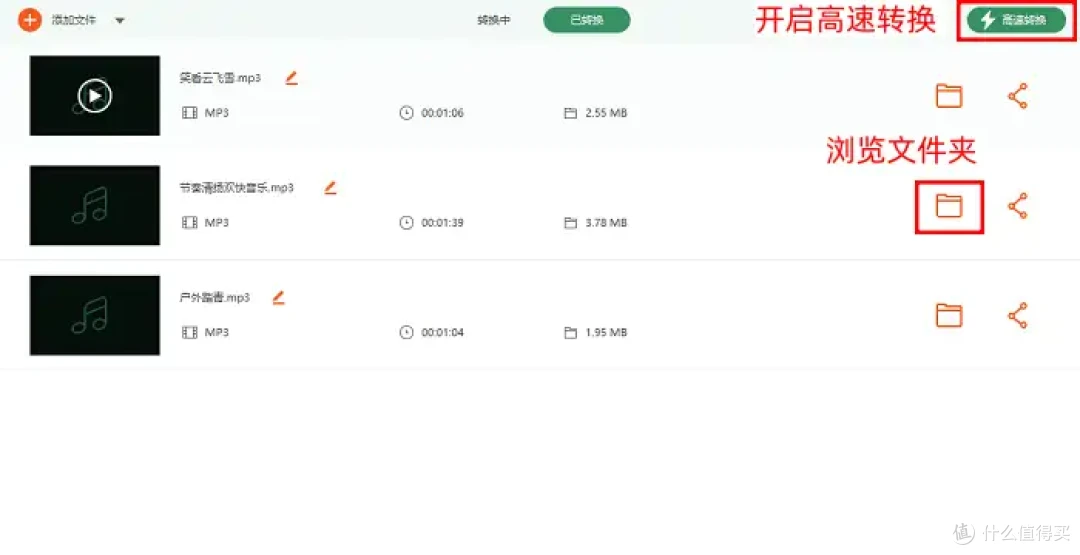Click the file size 2.55 MB
This screenshot has width=1080, height=555.
coord(606,113)
